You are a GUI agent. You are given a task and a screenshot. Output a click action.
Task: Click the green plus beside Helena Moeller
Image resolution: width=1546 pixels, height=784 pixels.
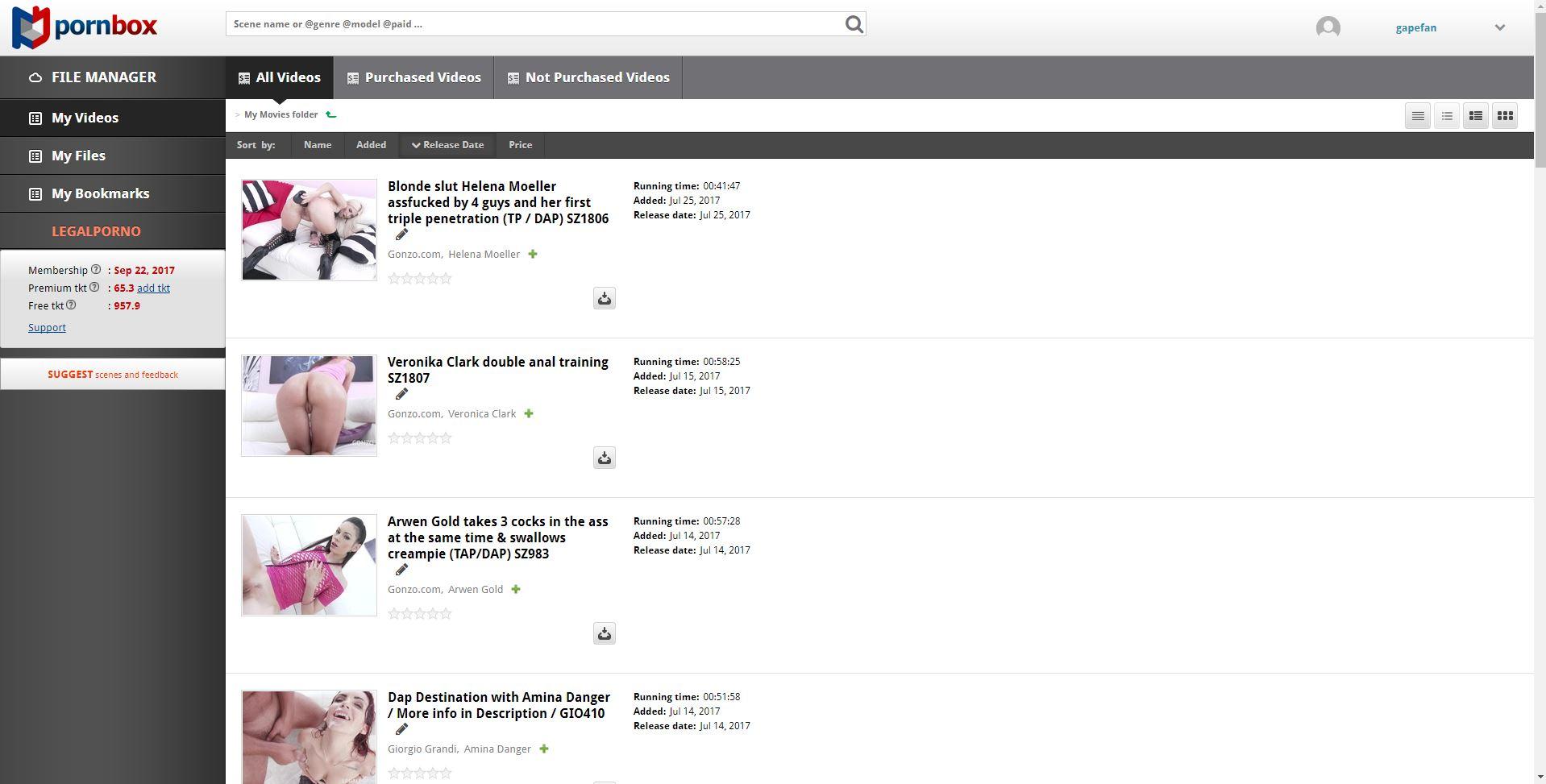(x=533, y=255)
